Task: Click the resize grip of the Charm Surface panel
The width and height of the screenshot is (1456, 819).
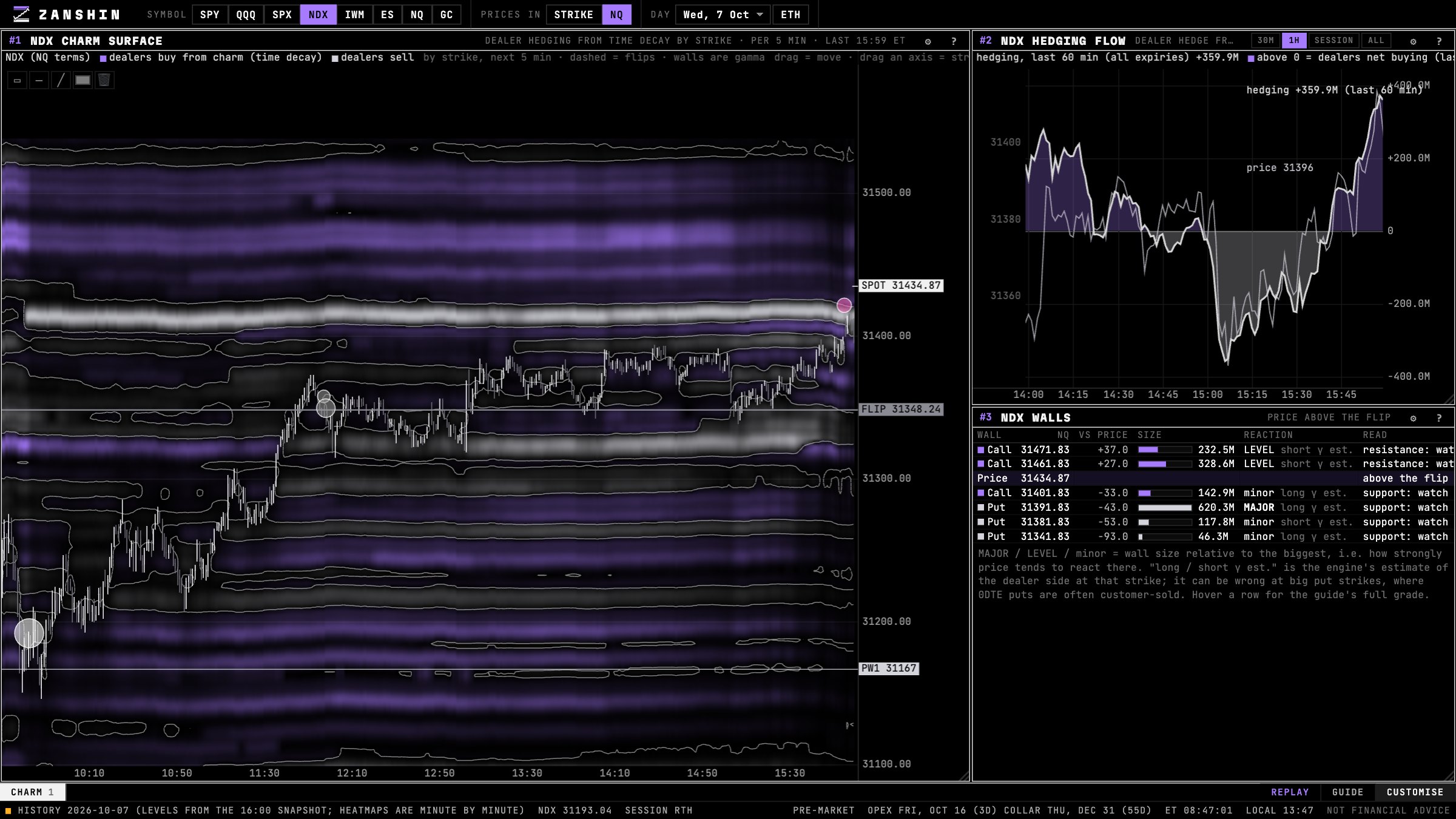Action: tap(963, 776)
